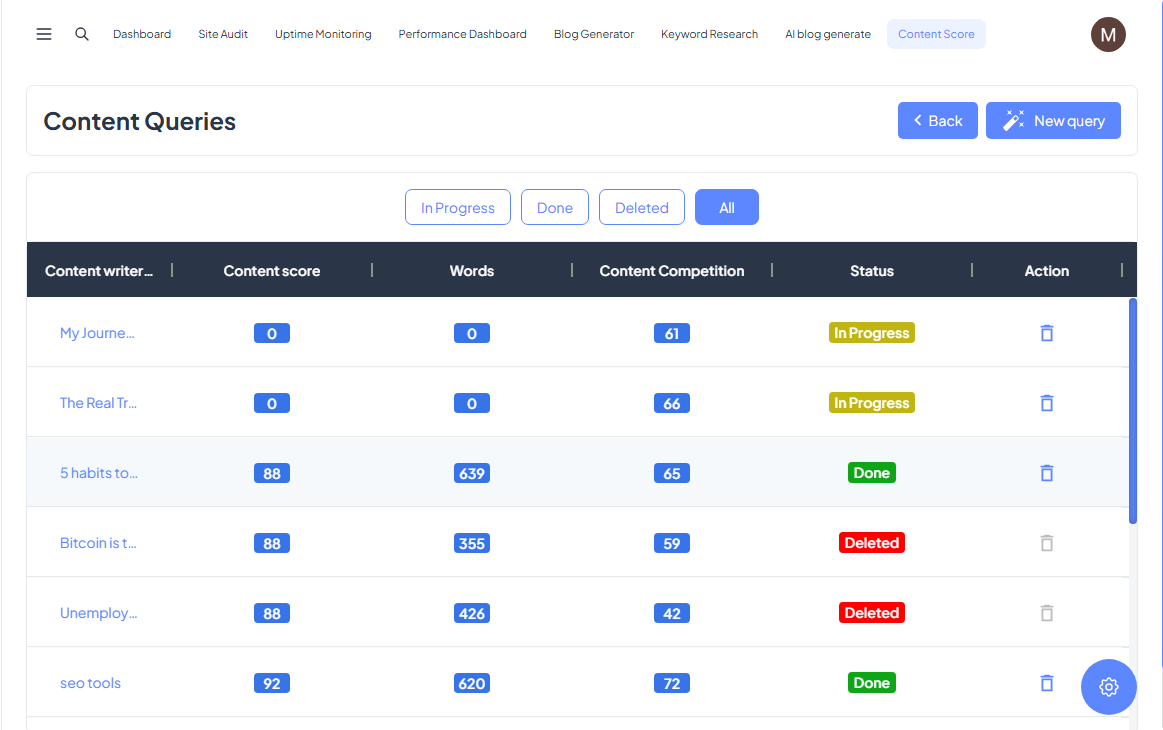Go to the Site Audit tab
This screenshot has height=730, width=1163.
(x=223, y=34)
